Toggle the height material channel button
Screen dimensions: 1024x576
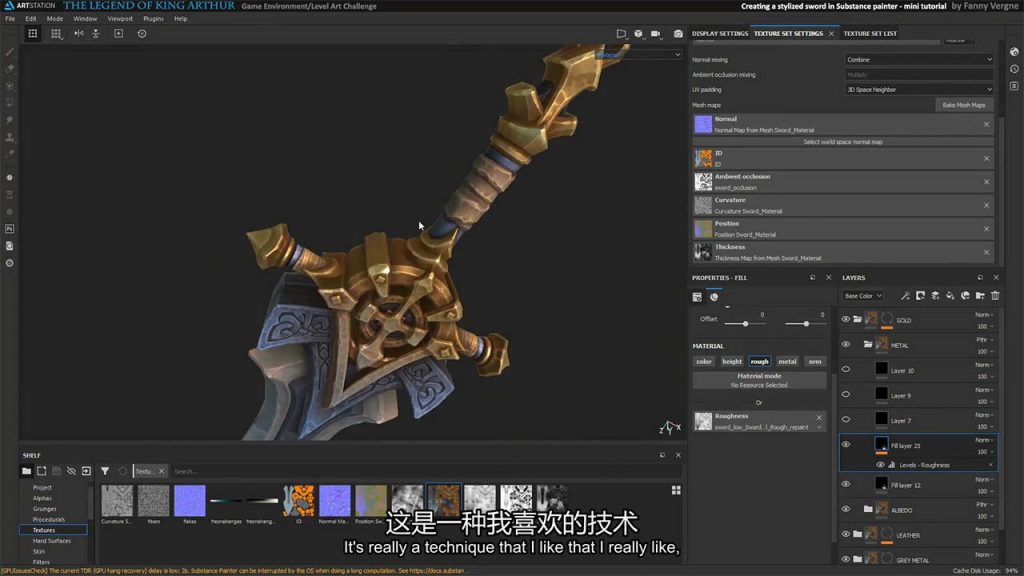tap(731, 361)
